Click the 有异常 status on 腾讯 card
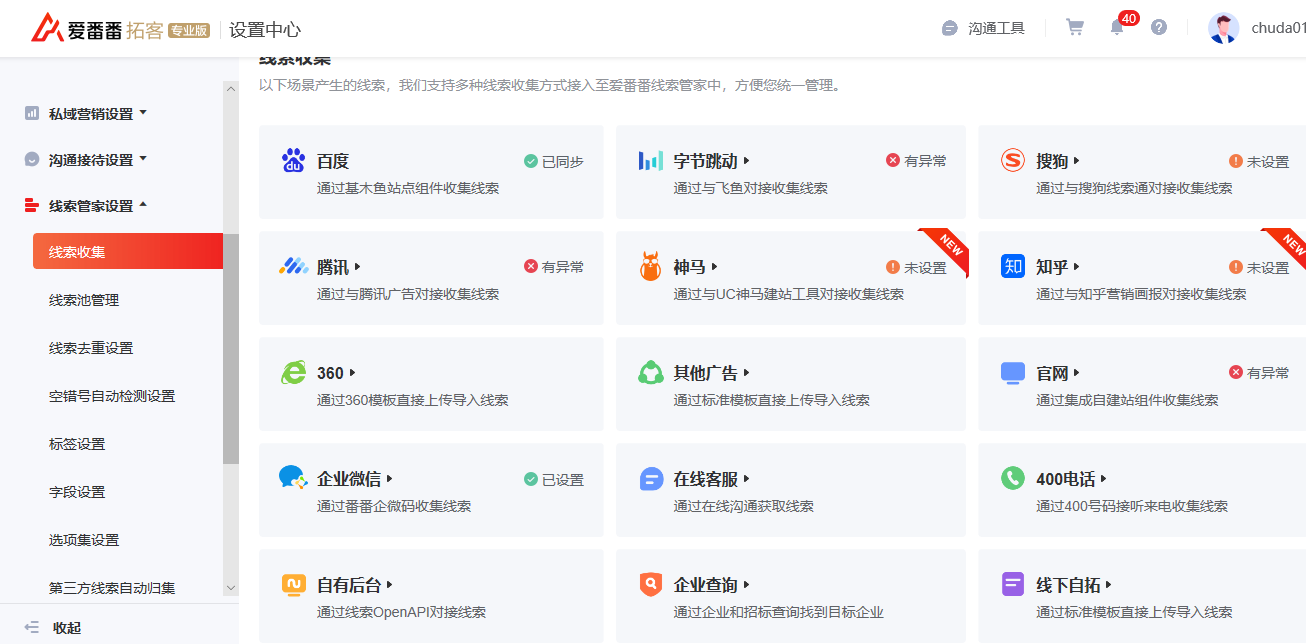Viewport: 1306px width, 644px height. tap(554, 266)
